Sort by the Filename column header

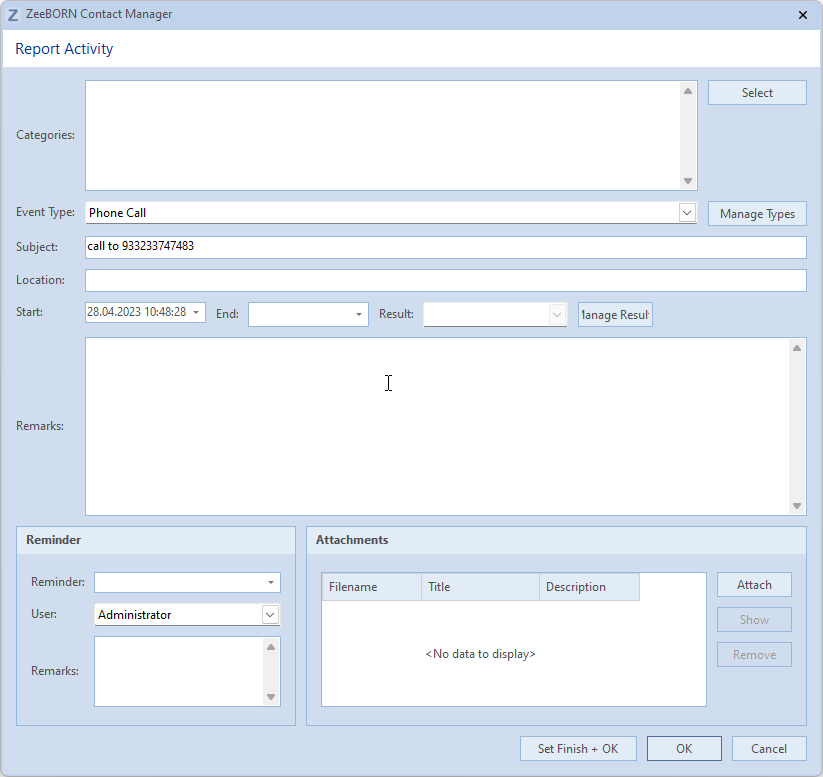[370, 587]
